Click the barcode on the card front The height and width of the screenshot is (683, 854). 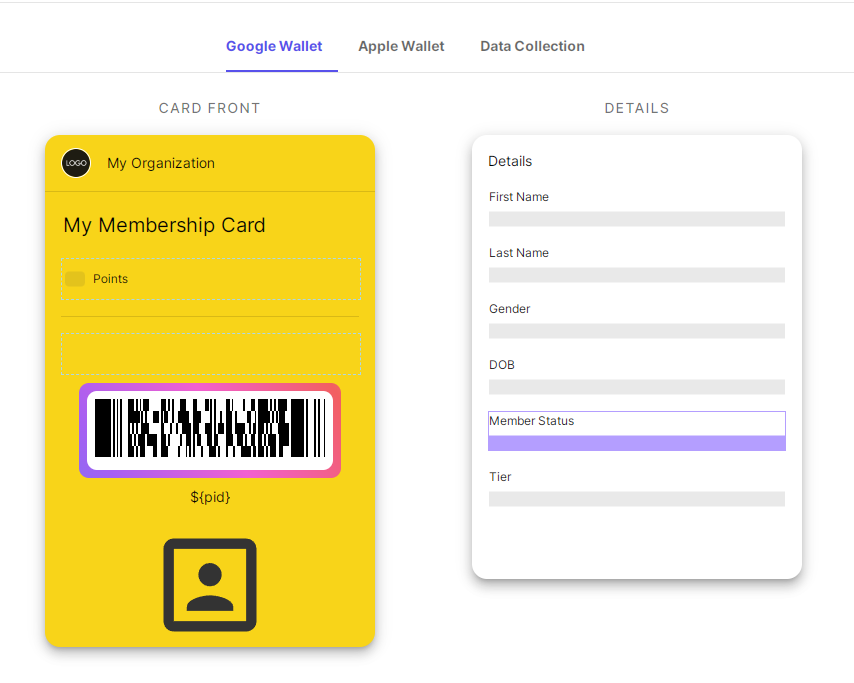(210, 430)
